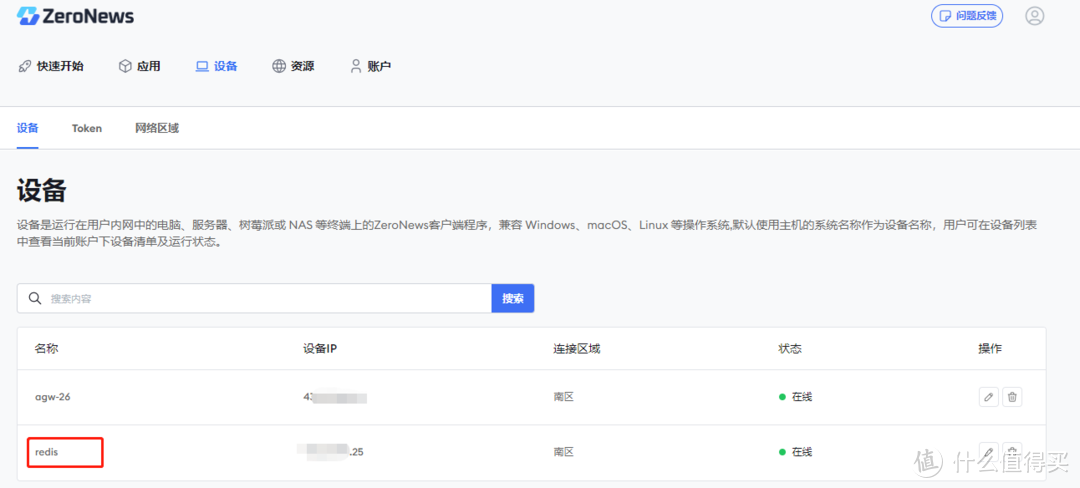The width and height of the screenshot is (1080, 488).
Task: Click the 在线 status of agw-26
Action: [796, 397]
